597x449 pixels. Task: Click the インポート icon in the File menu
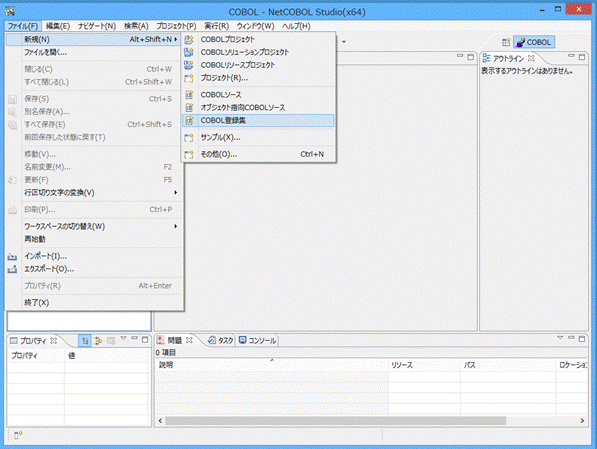point(12,256)
